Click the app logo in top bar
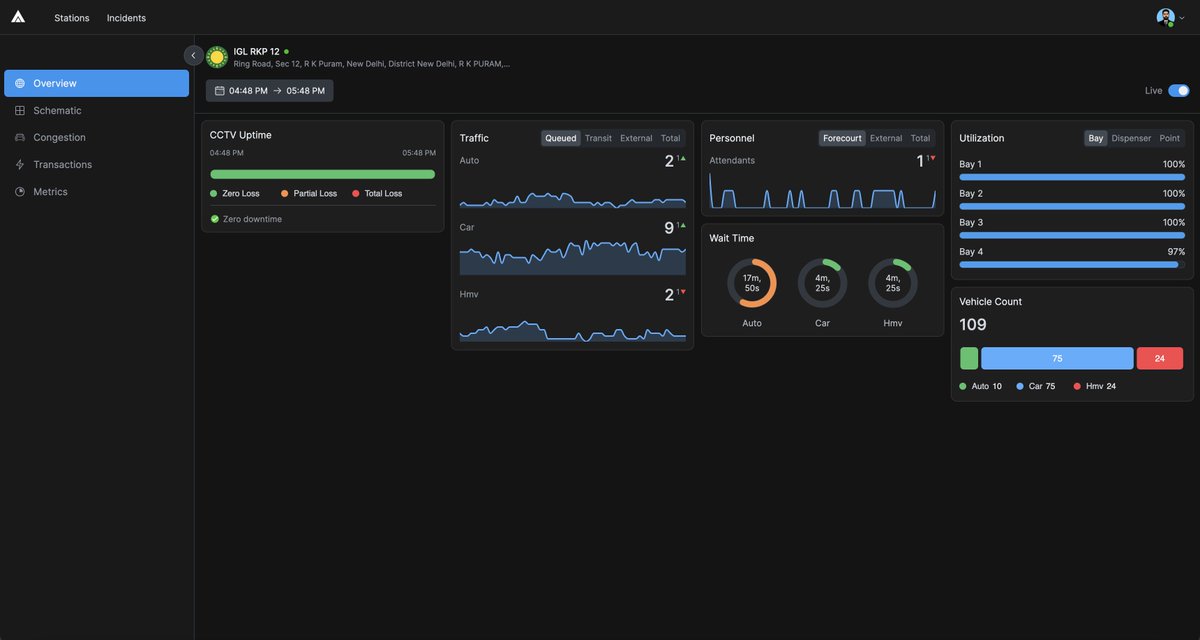 [x=18, y=17]
